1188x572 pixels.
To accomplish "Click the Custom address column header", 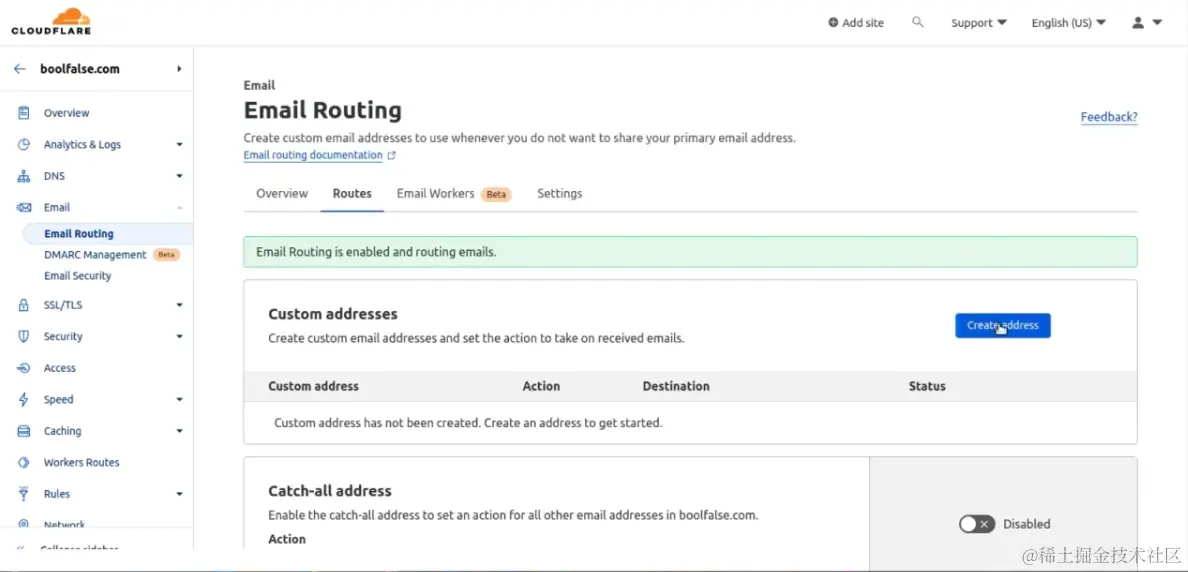I will pos(314,386).
